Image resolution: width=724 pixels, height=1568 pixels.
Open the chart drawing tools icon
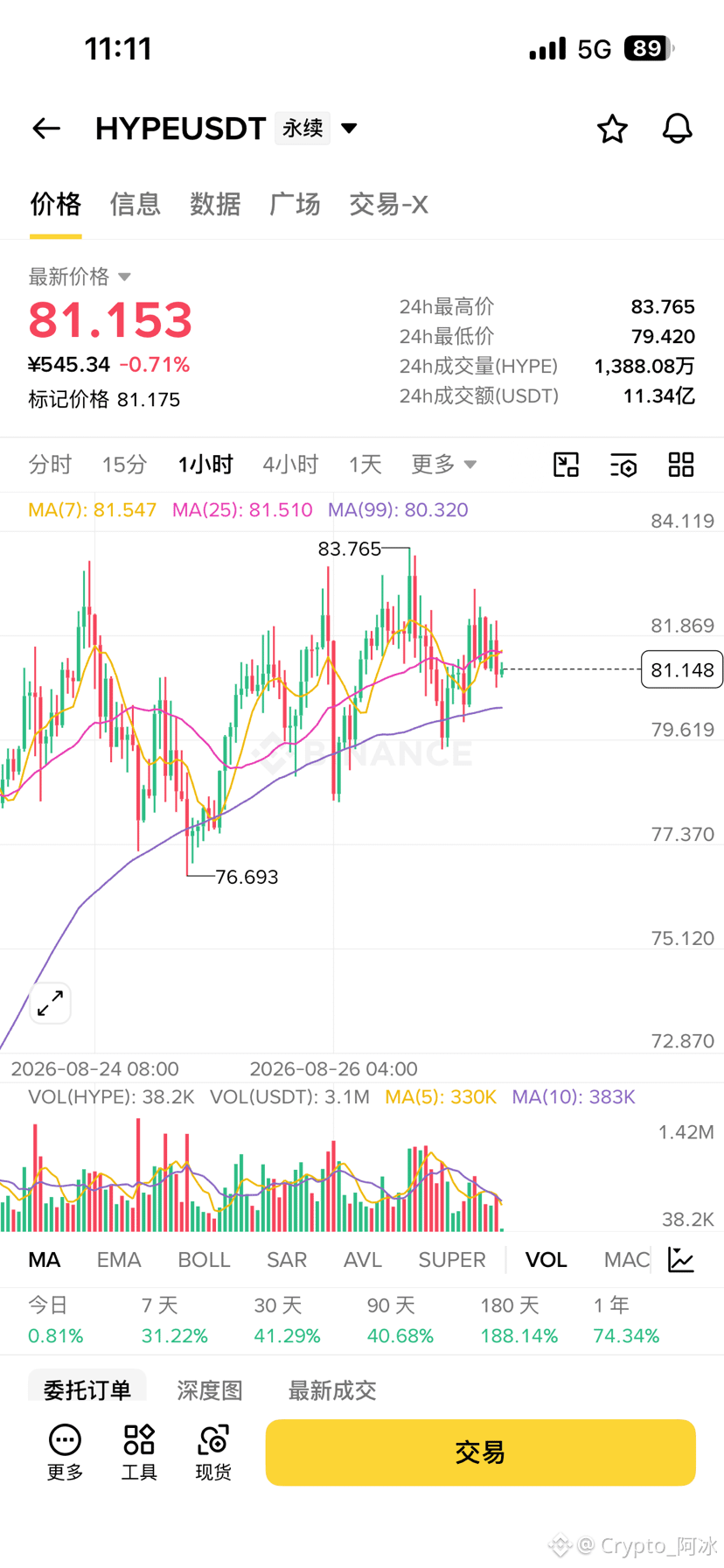567,465
